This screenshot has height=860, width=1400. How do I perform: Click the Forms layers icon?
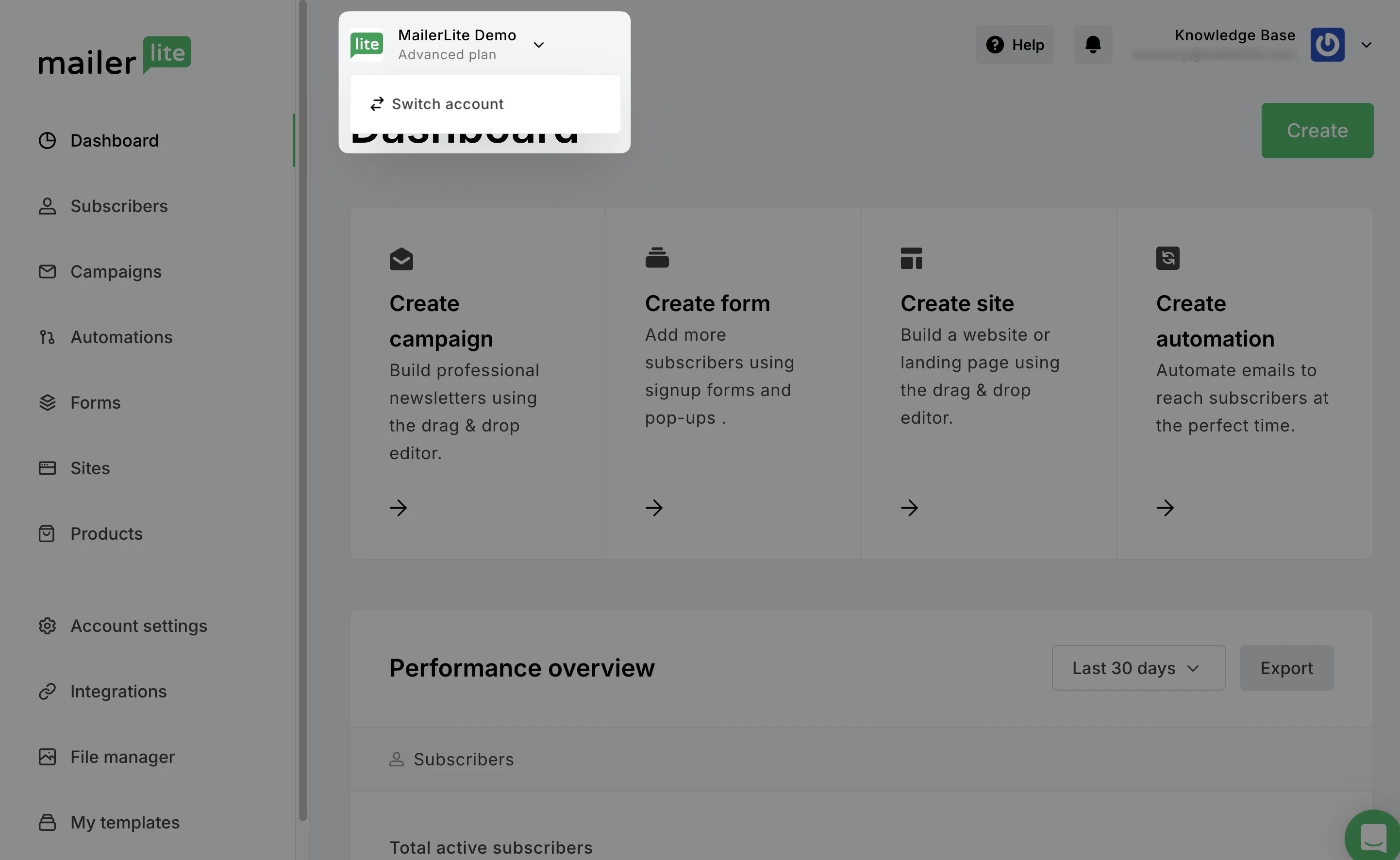pyautogui.click(x=47, y=403)
